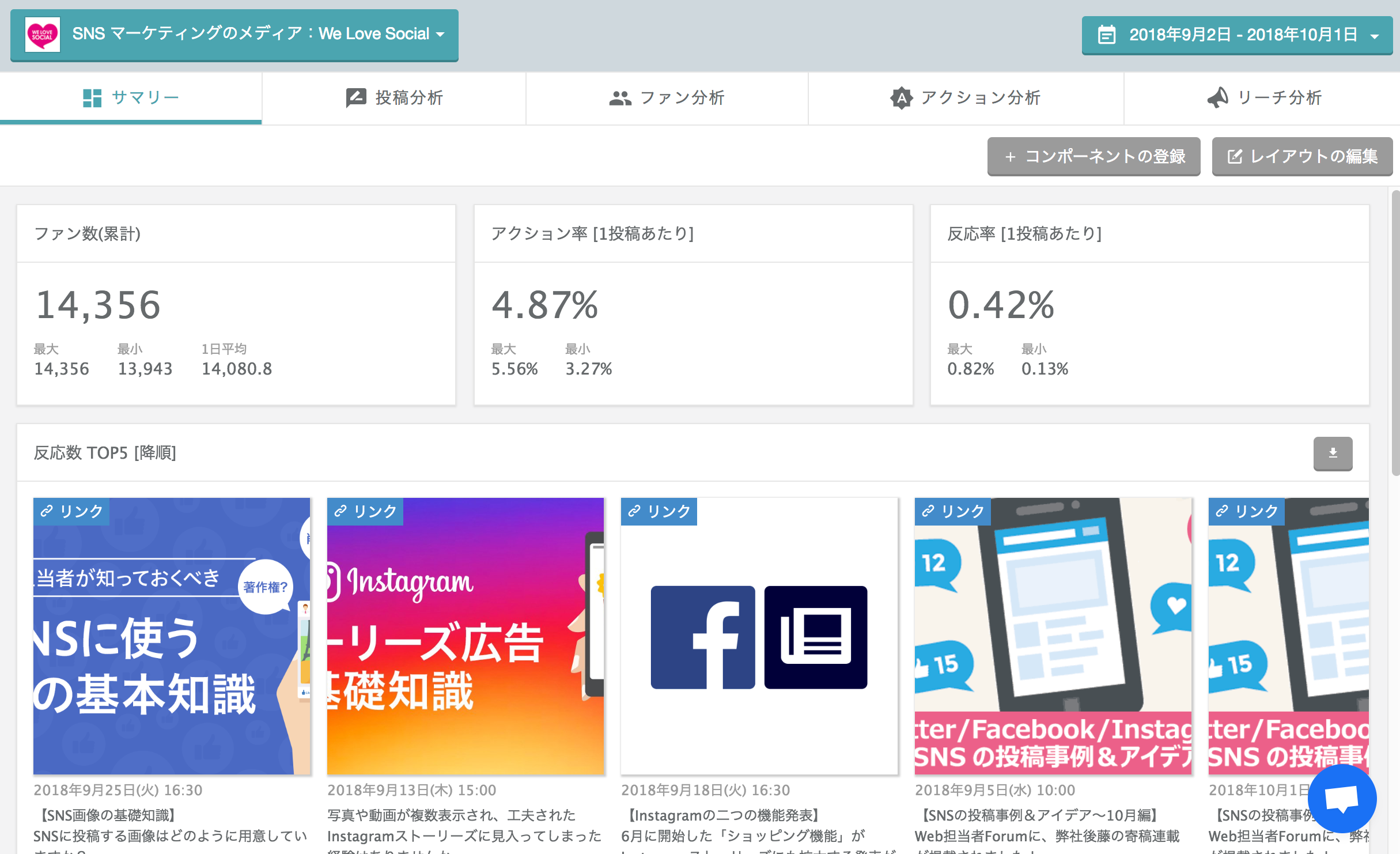The height and width of the screenshot is (854, 1400).
Task: Click リンク tag on the Instagram post
Action: click(x=365, y=511)
